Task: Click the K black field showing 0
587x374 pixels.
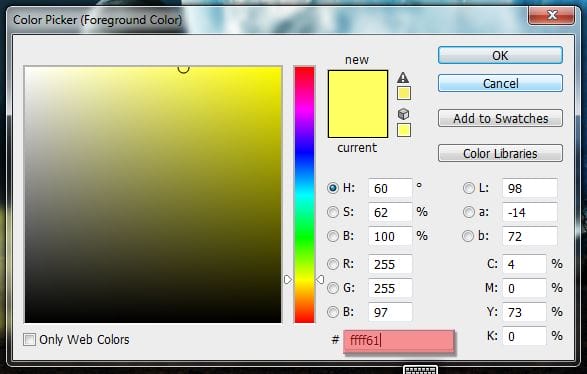Action: click(x=524, y=336)
